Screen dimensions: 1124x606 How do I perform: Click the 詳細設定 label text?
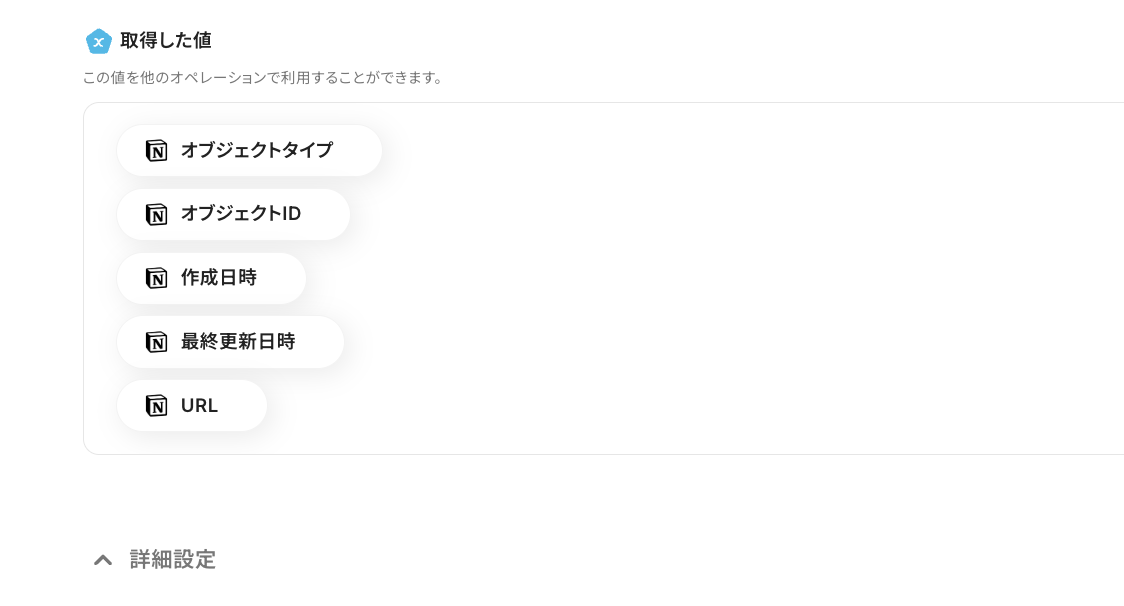pos(172,560)
